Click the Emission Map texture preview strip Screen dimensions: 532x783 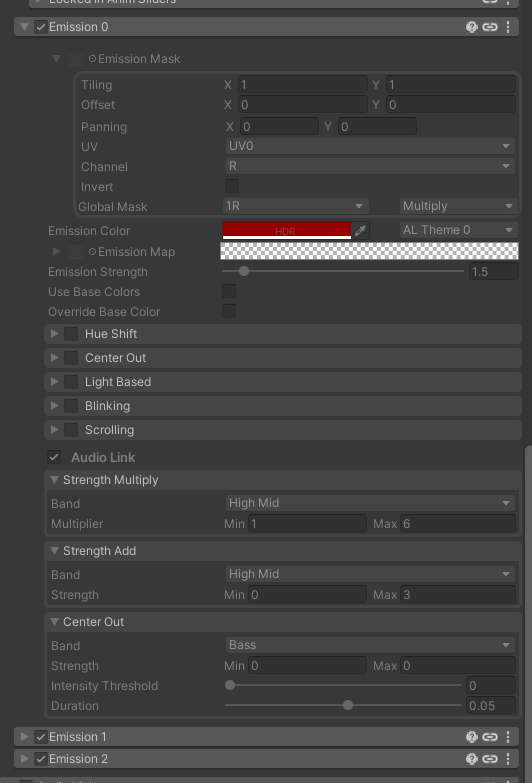tap(369, 251)
